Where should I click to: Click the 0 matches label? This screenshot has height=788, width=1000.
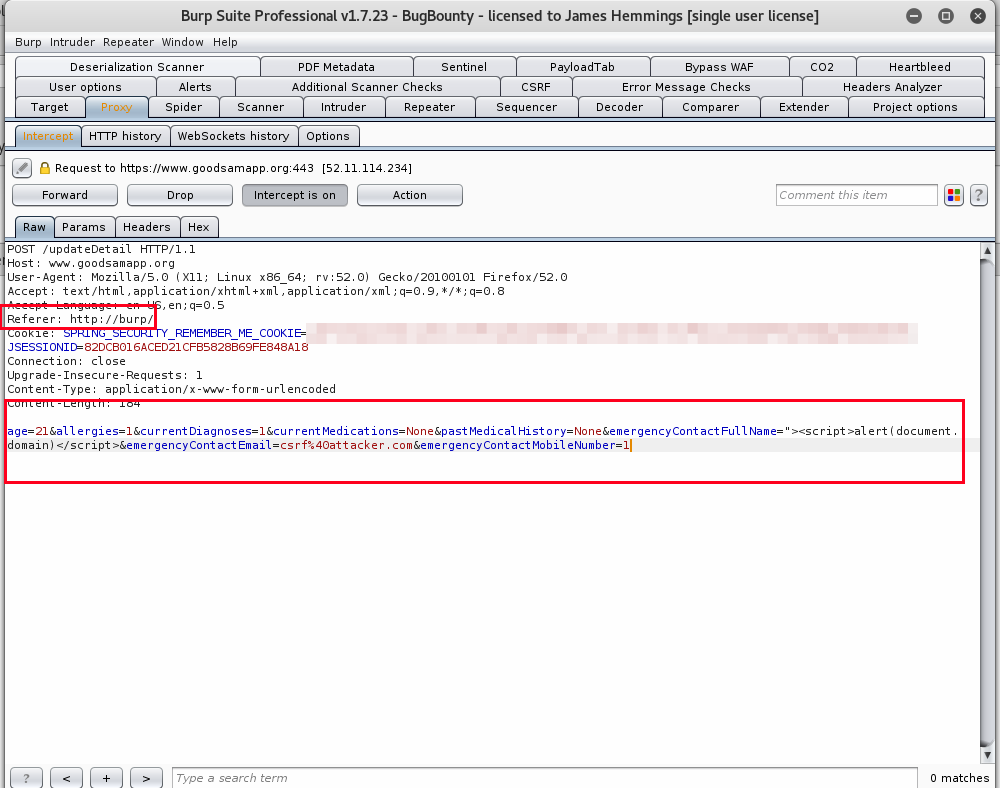(x=959, y=778)
